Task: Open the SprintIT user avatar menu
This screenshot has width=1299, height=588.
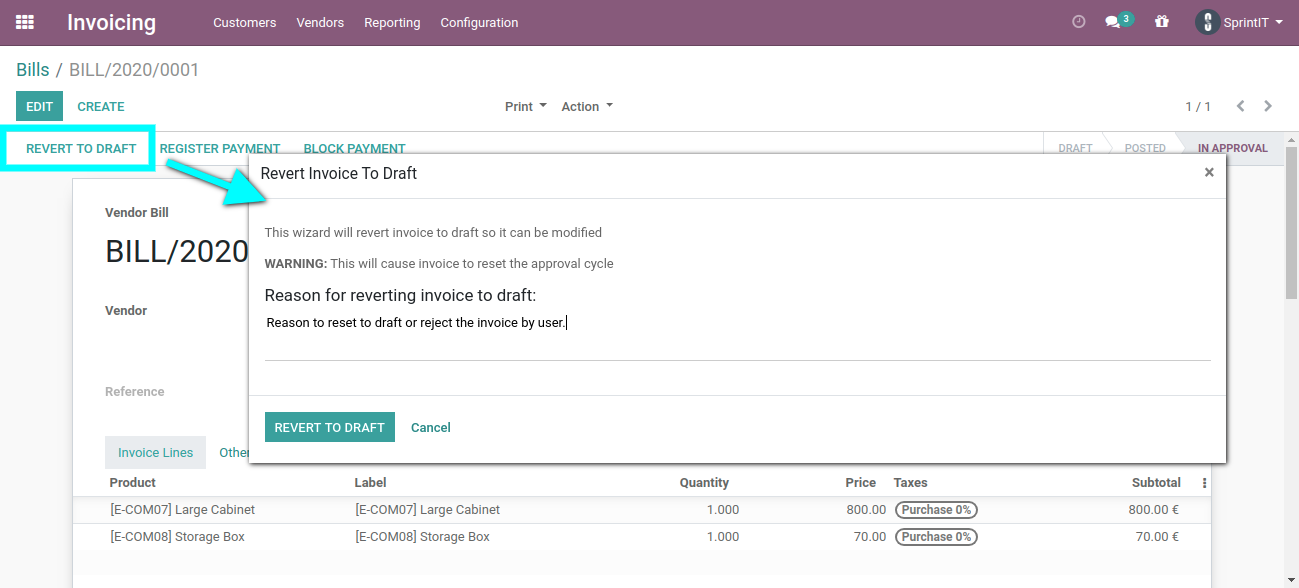Action: (x=1207, y=22)
